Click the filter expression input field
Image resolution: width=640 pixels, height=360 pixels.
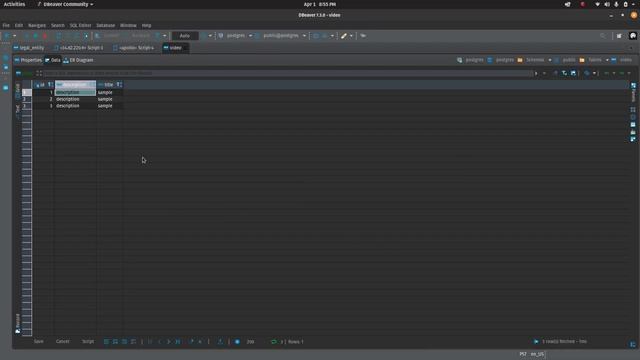[288, 73]
